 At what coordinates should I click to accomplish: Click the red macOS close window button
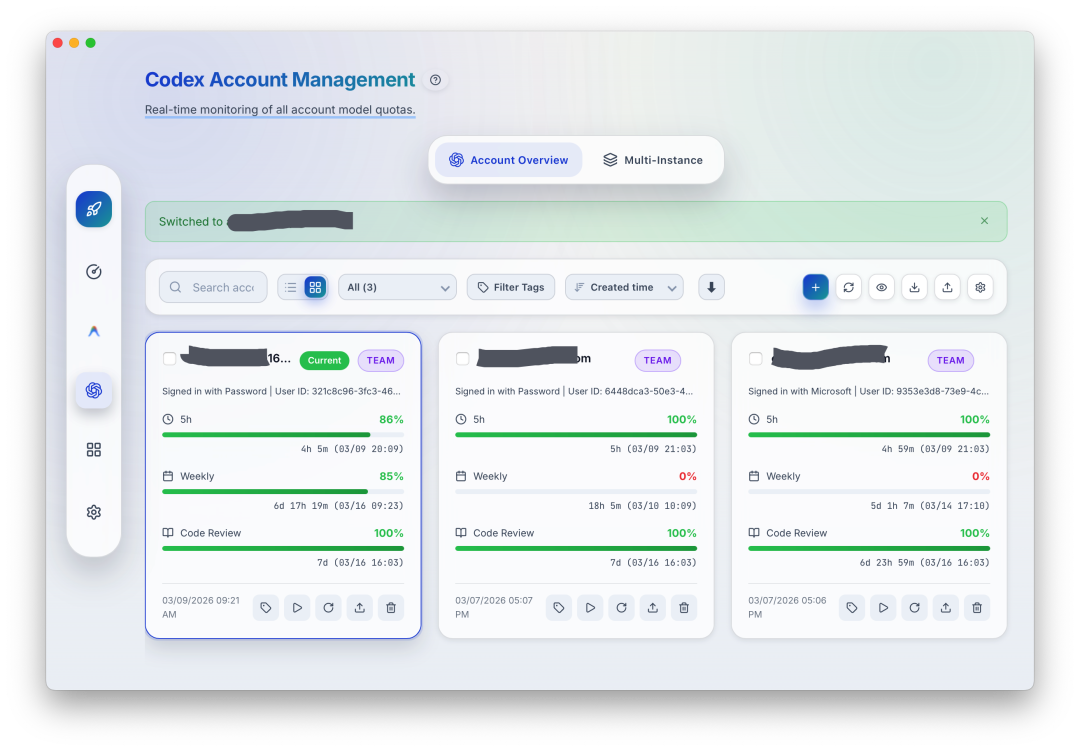(58, 43)
